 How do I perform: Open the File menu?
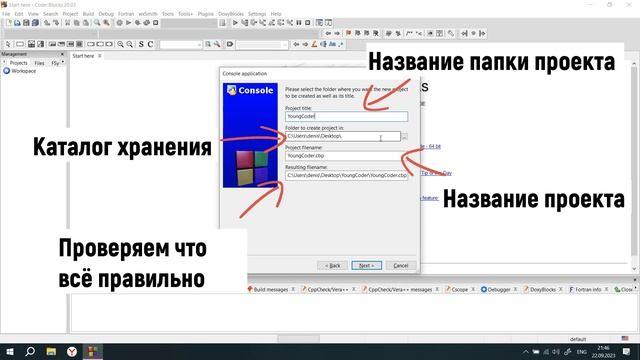(x=6, y=14)
